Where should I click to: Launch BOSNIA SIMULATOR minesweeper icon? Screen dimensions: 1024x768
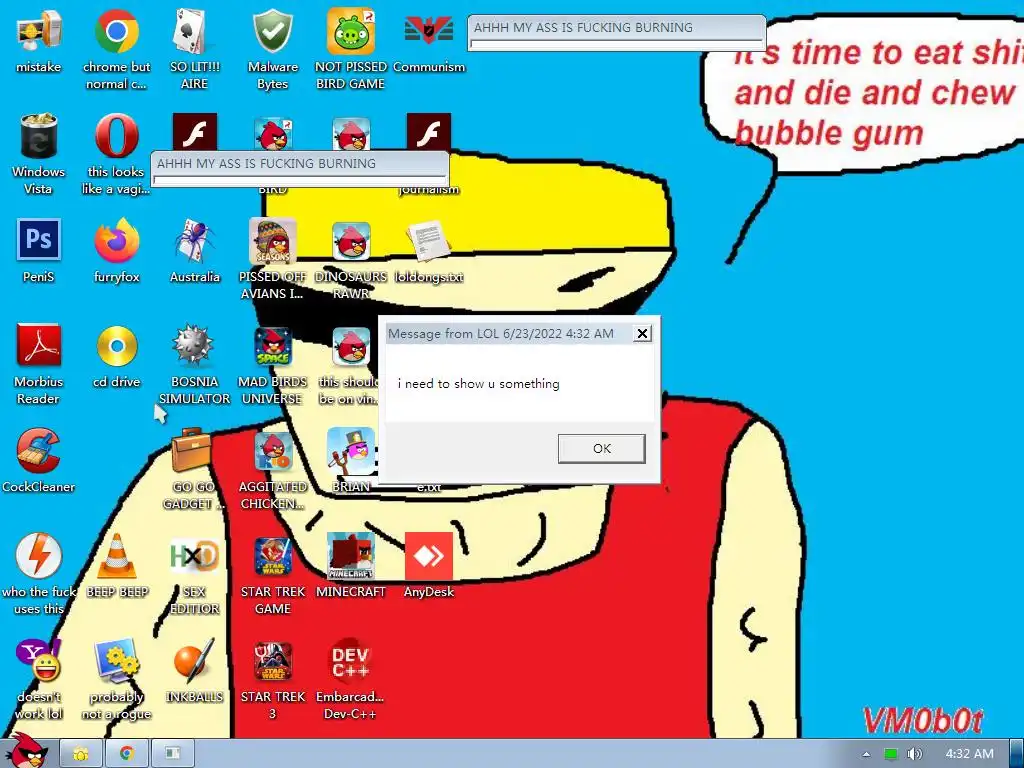tap(195, 345)
